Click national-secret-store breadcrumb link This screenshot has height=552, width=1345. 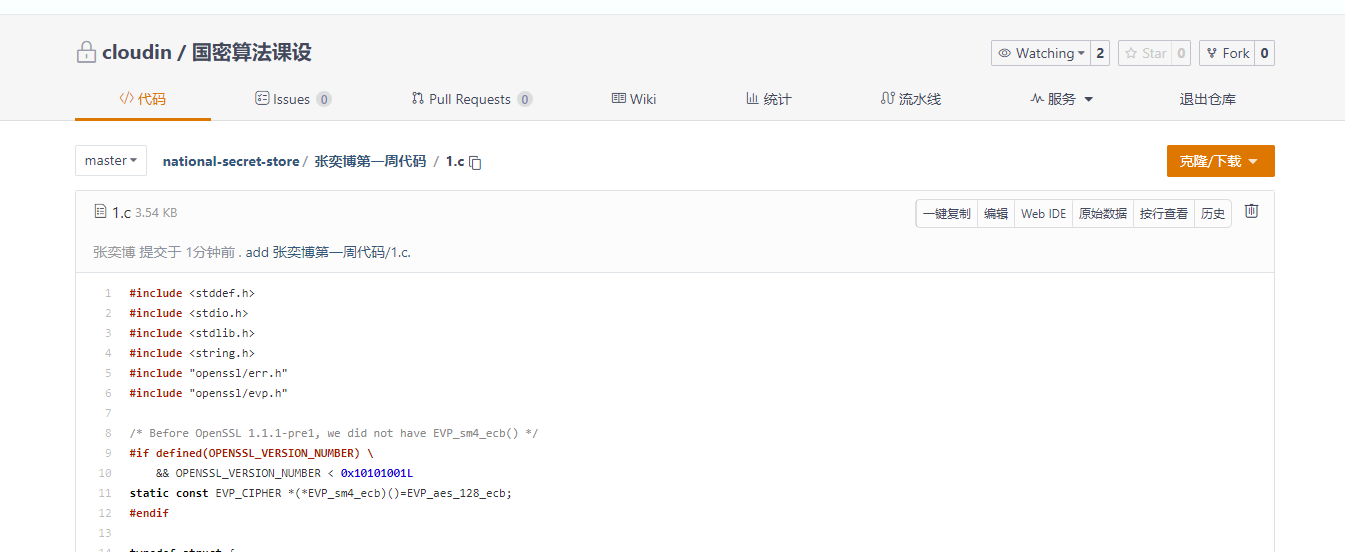click(230, 161)
